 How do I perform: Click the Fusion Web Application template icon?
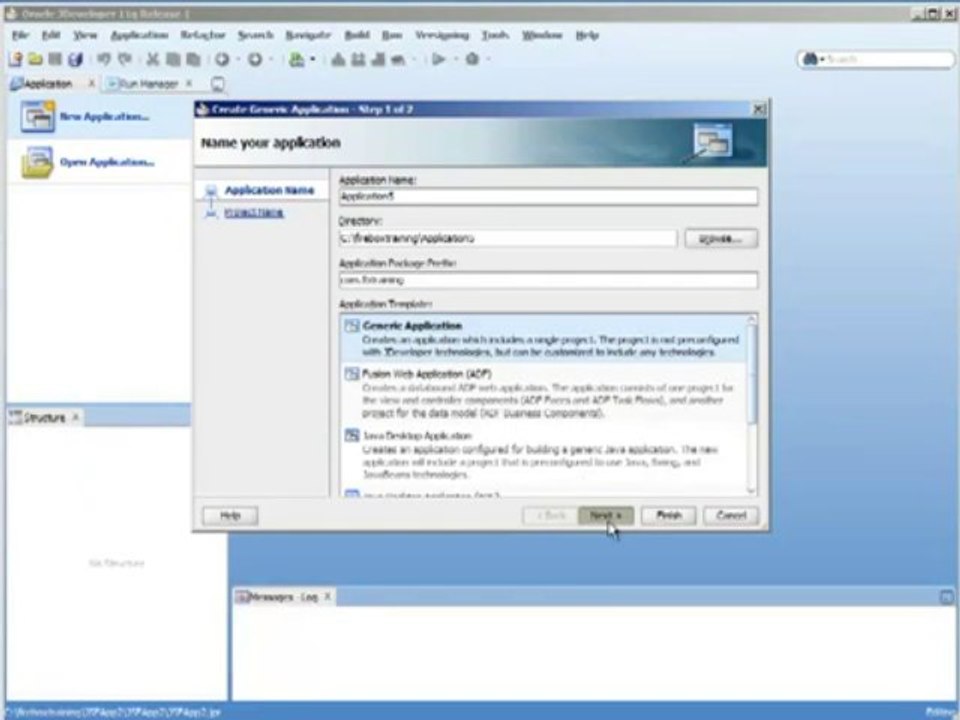point(351,373)
